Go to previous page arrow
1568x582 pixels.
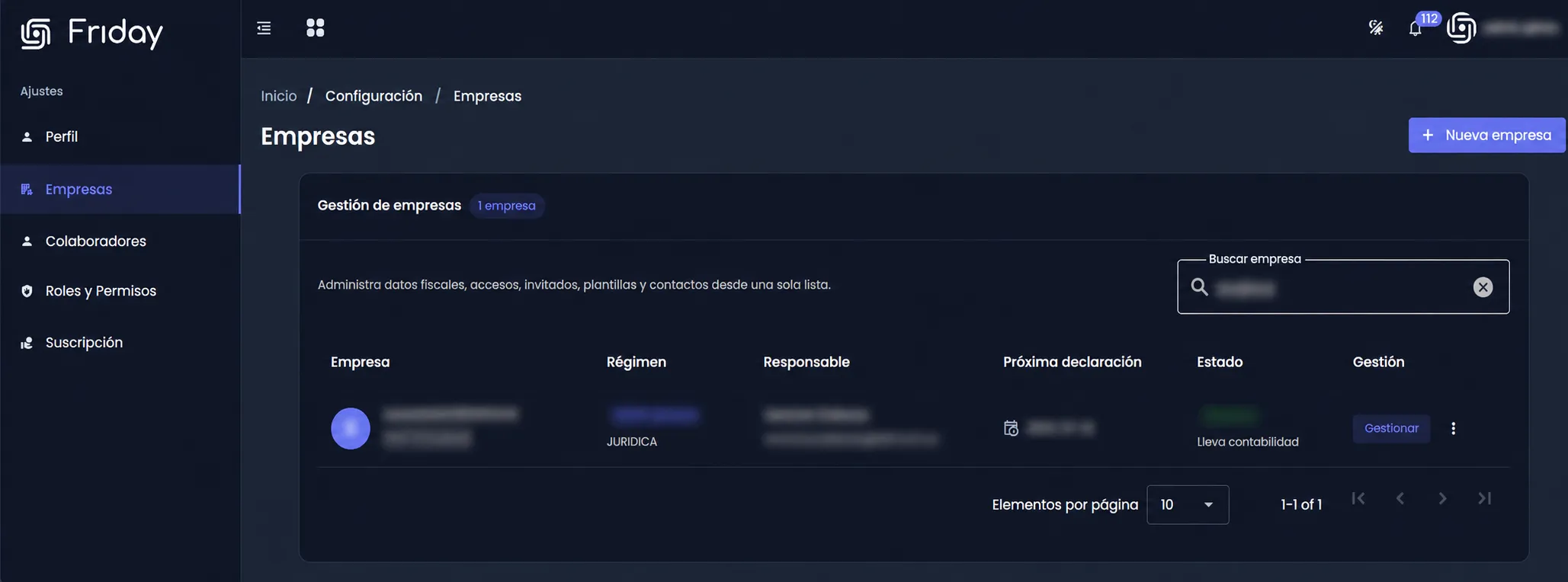tap(1400, 498)
